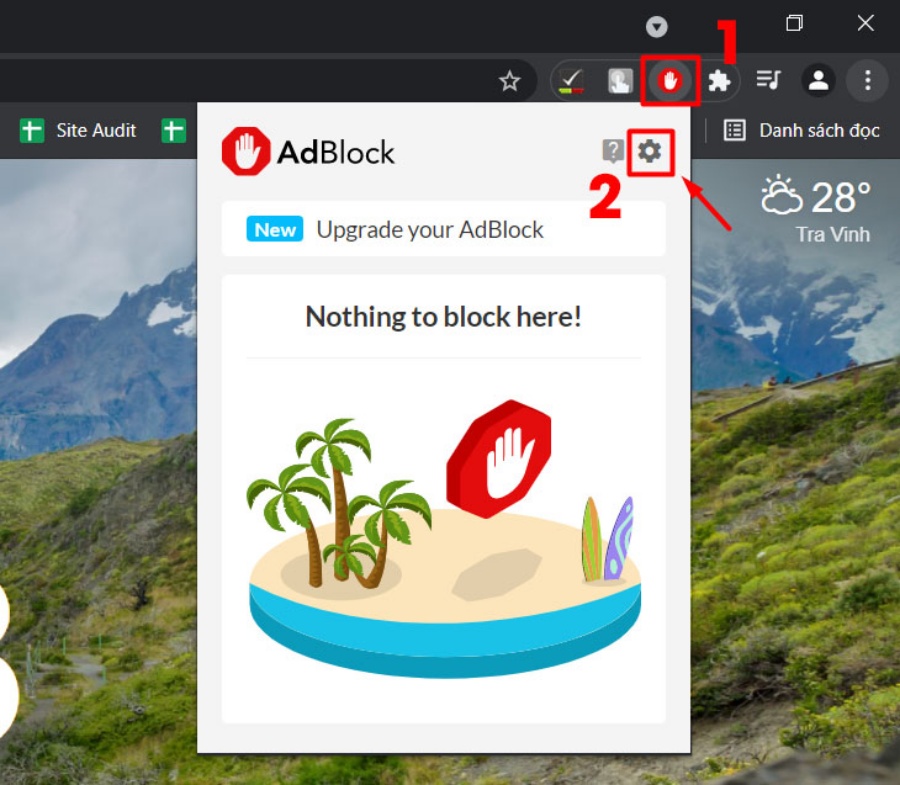Click the second green bookmark icon

[x=175, y=130]
